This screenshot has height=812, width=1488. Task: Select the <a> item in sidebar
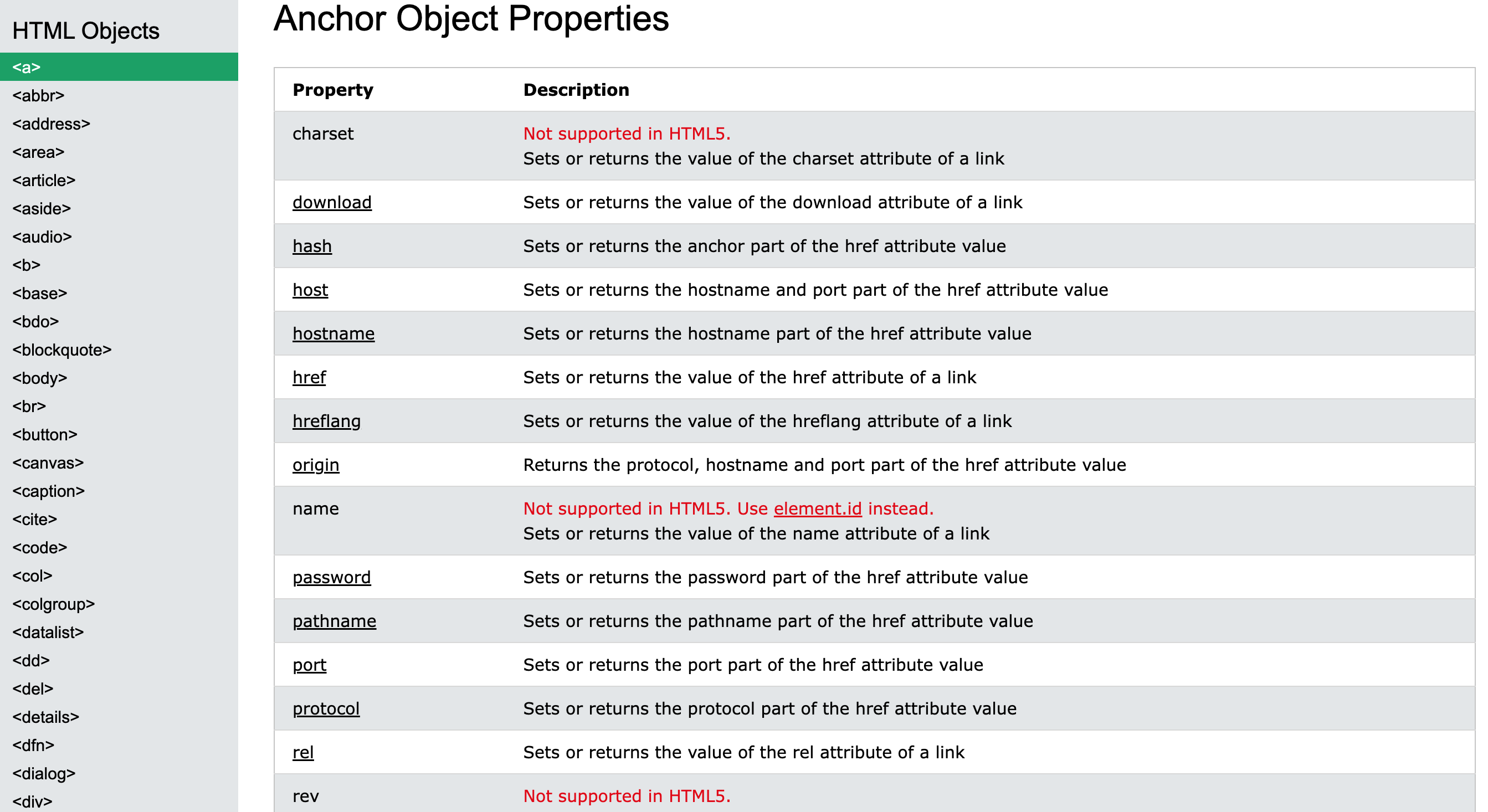pos(27,67)
